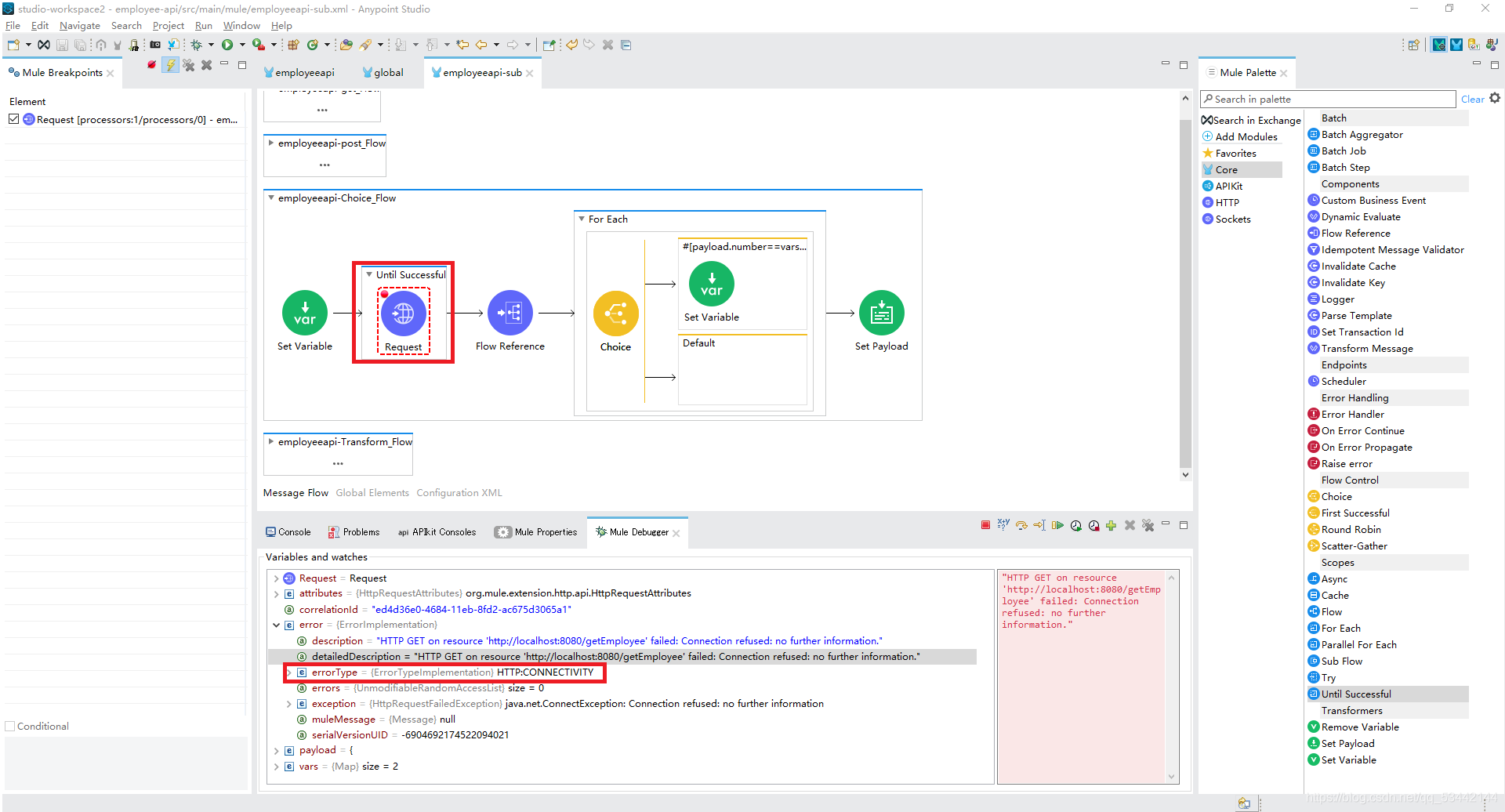
Task: Expand the employeeapi-Transform_Flow
Action: (x=271, y=441)
